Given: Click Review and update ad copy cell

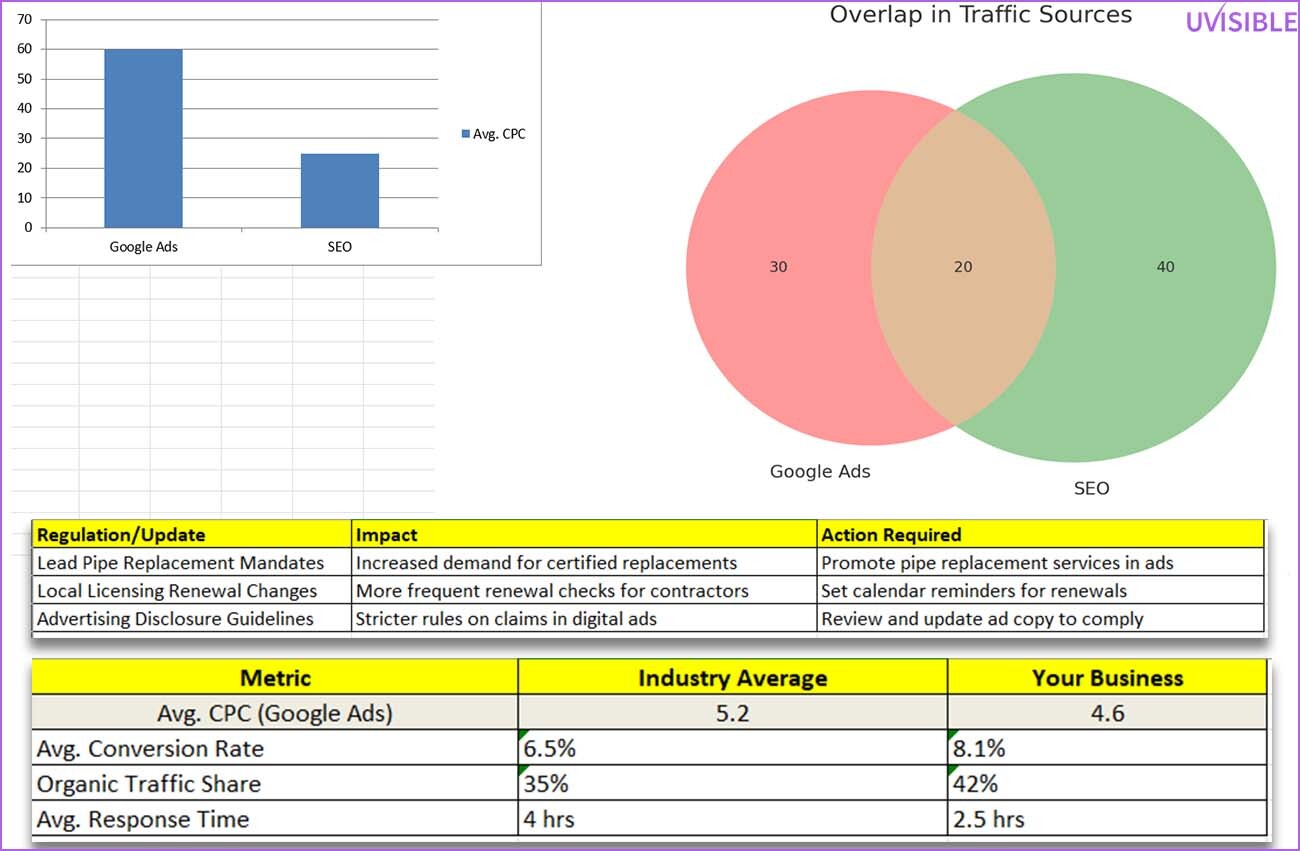Looking at the screenshot, I should tap(1041, 618).
